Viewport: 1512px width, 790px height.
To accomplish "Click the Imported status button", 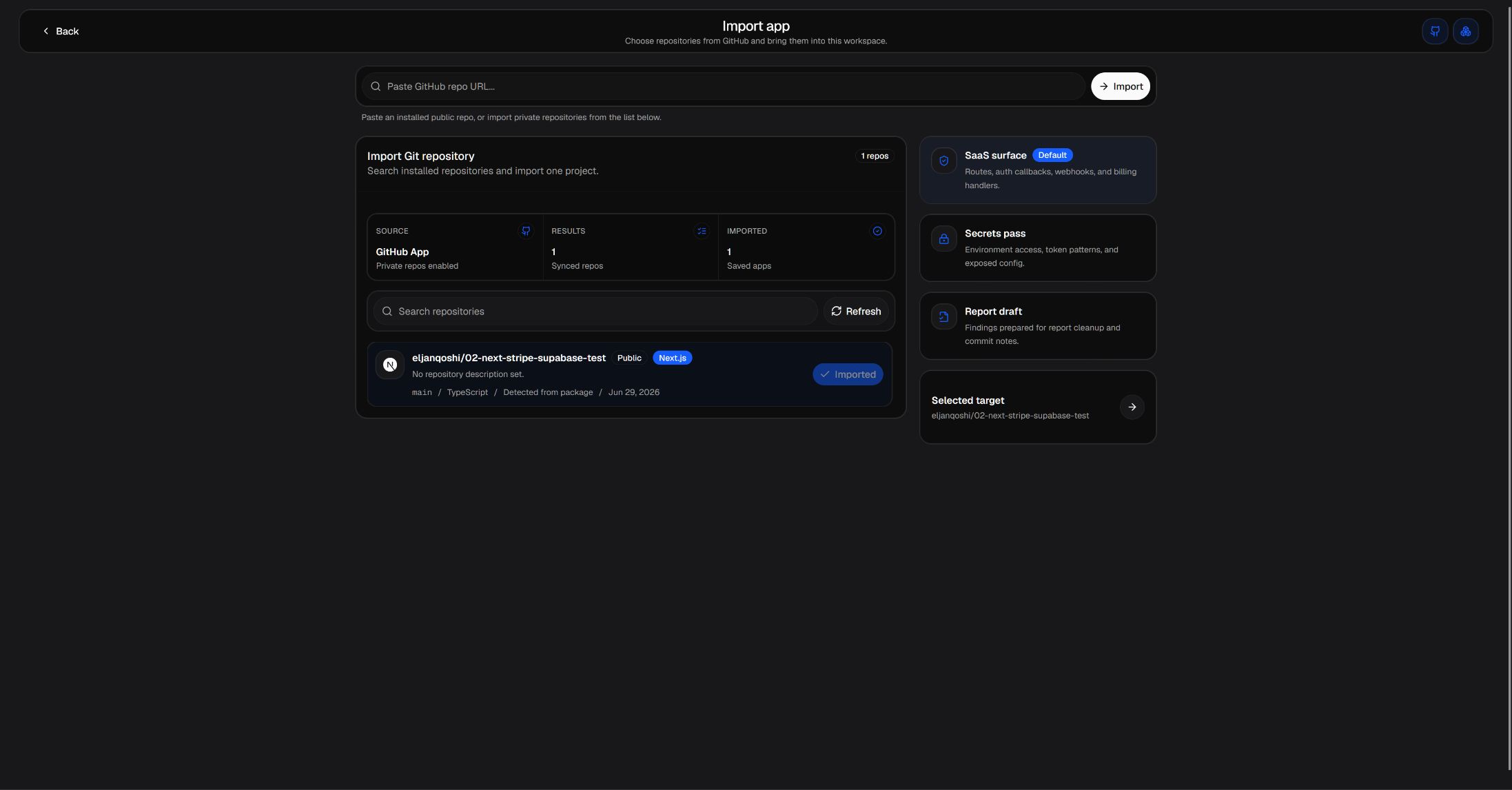I will [848, 374].
